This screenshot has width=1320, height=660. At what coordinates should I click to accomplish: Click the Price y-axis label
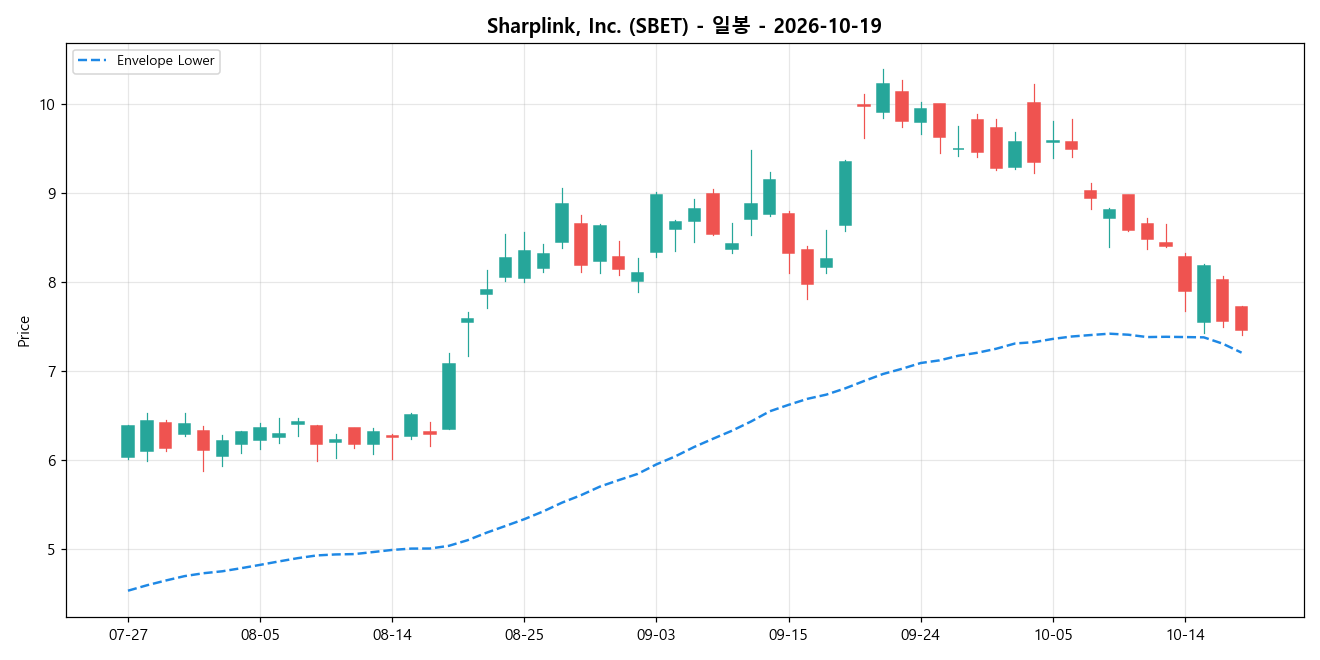(x=23, y=331)
